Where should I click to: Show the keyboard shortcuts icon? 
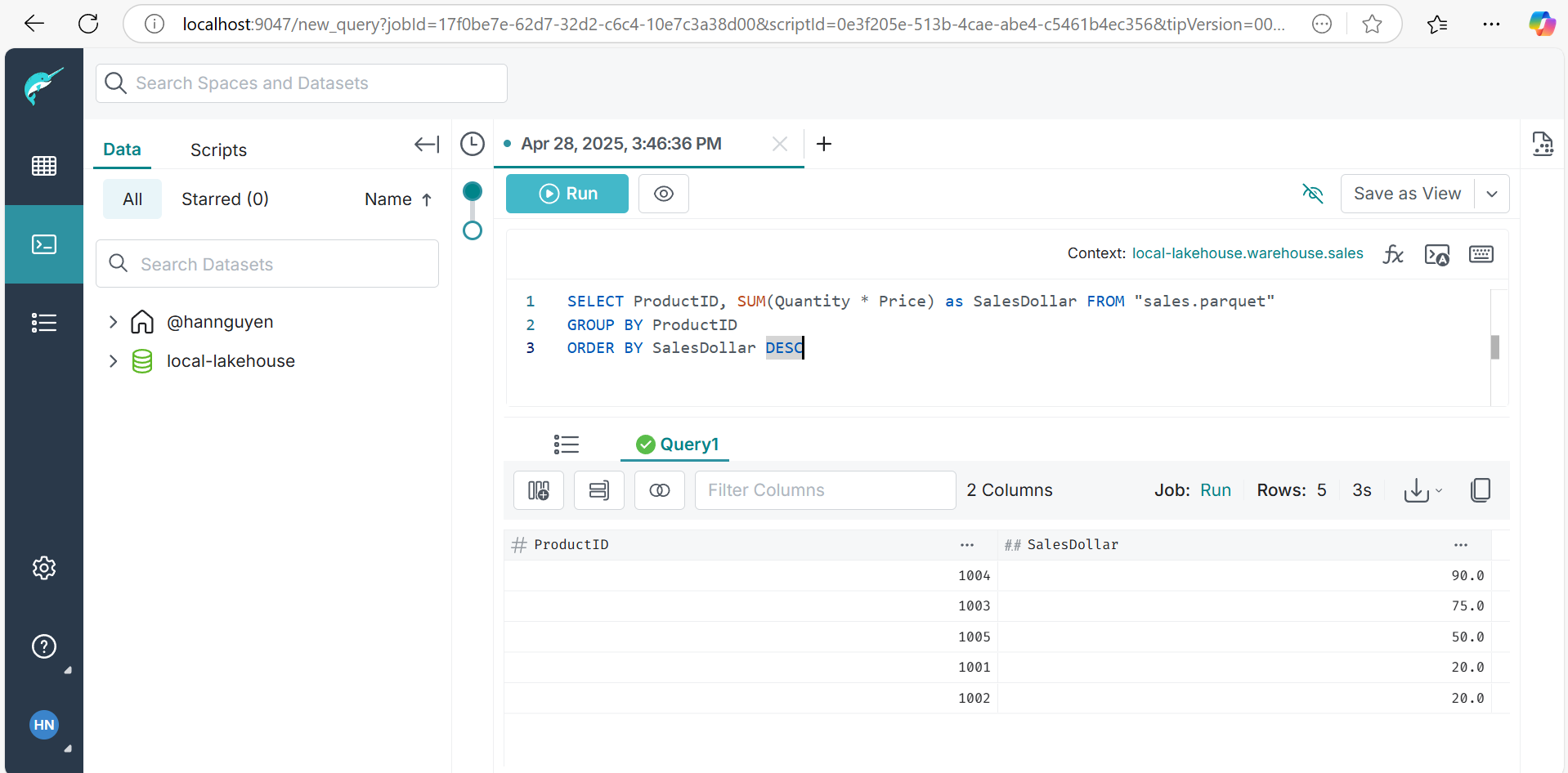(x=1481, y=254)
